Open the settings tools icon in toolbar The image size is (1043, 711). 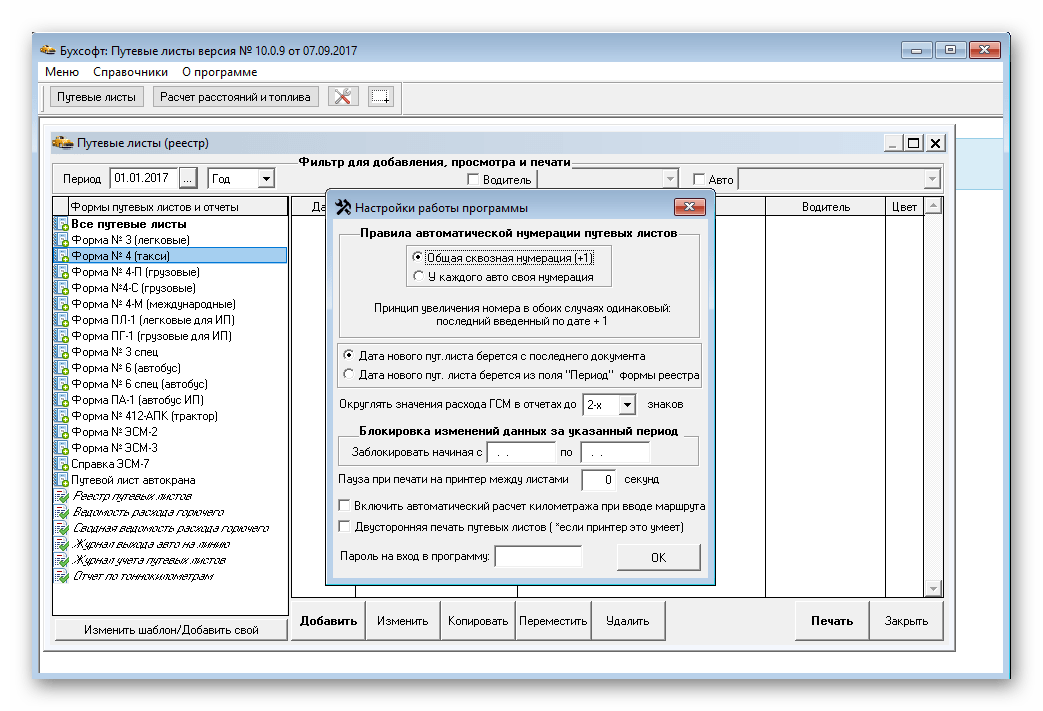(x=343, y=97)
